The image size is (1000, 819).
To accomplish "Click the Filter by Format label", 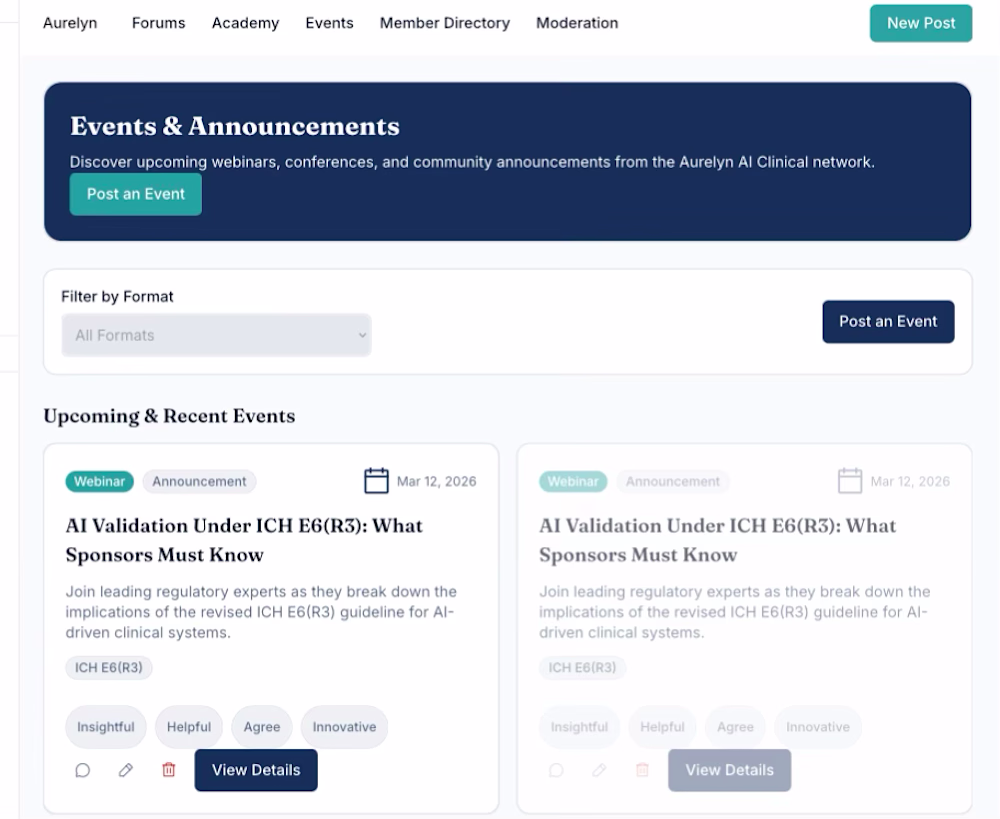I will (x=117, y=297).
